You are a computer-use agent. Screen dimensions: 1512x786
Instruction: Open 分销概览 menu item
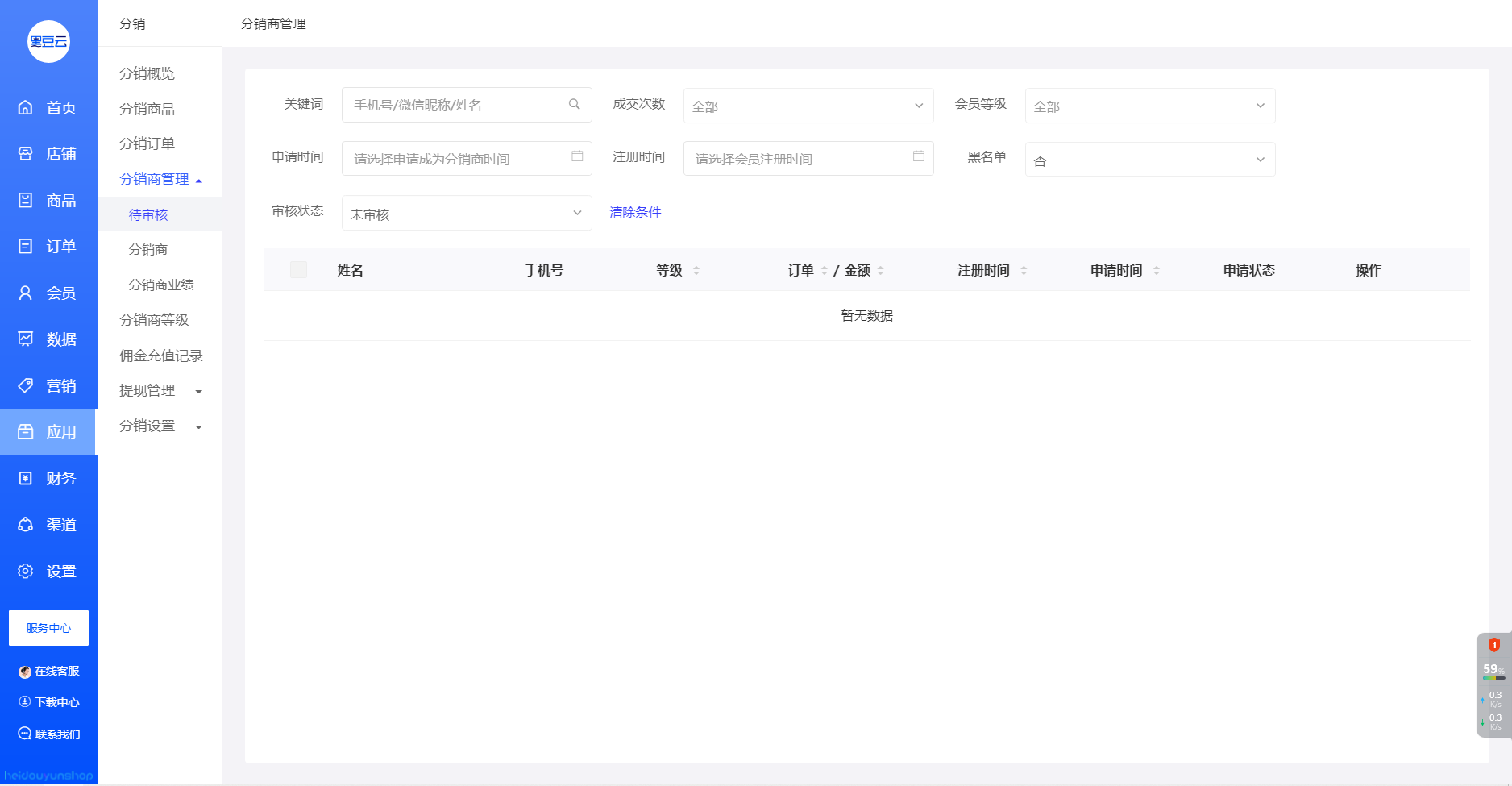147,73
